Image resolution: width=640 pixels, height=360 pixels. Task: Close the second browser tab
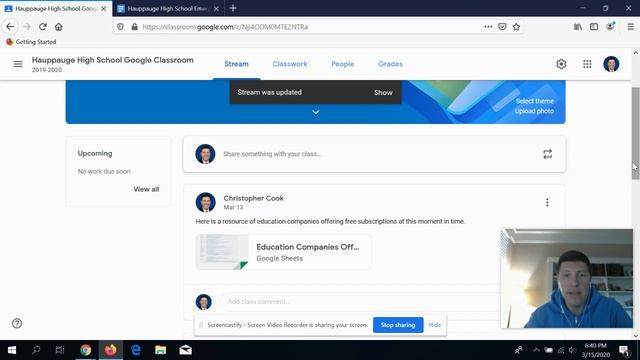(x=216, y=9)
